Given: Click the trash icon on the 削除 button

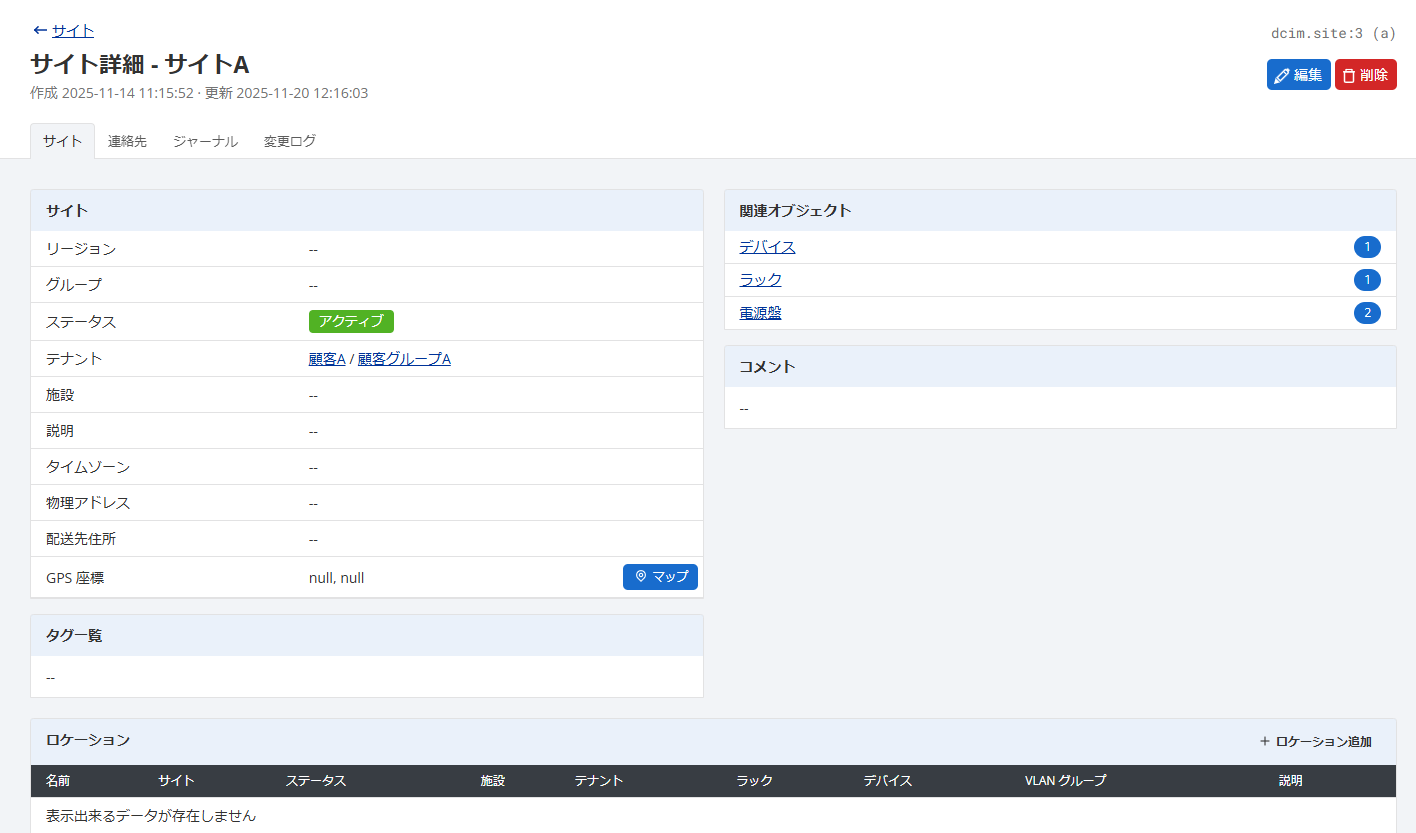Looking at the screenshot, I should tap(1351, 74).
